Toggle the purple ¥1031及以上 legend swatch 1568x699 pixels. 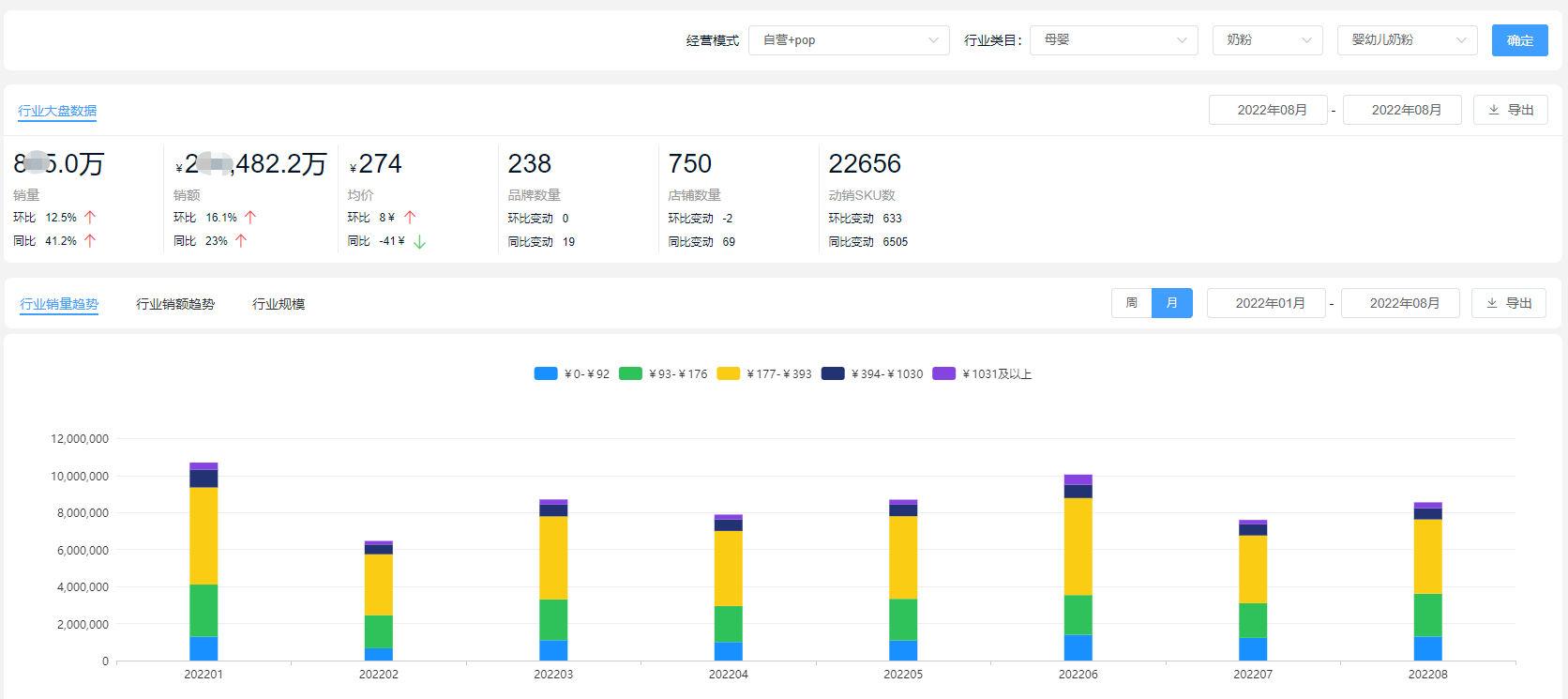pos(944,373)
